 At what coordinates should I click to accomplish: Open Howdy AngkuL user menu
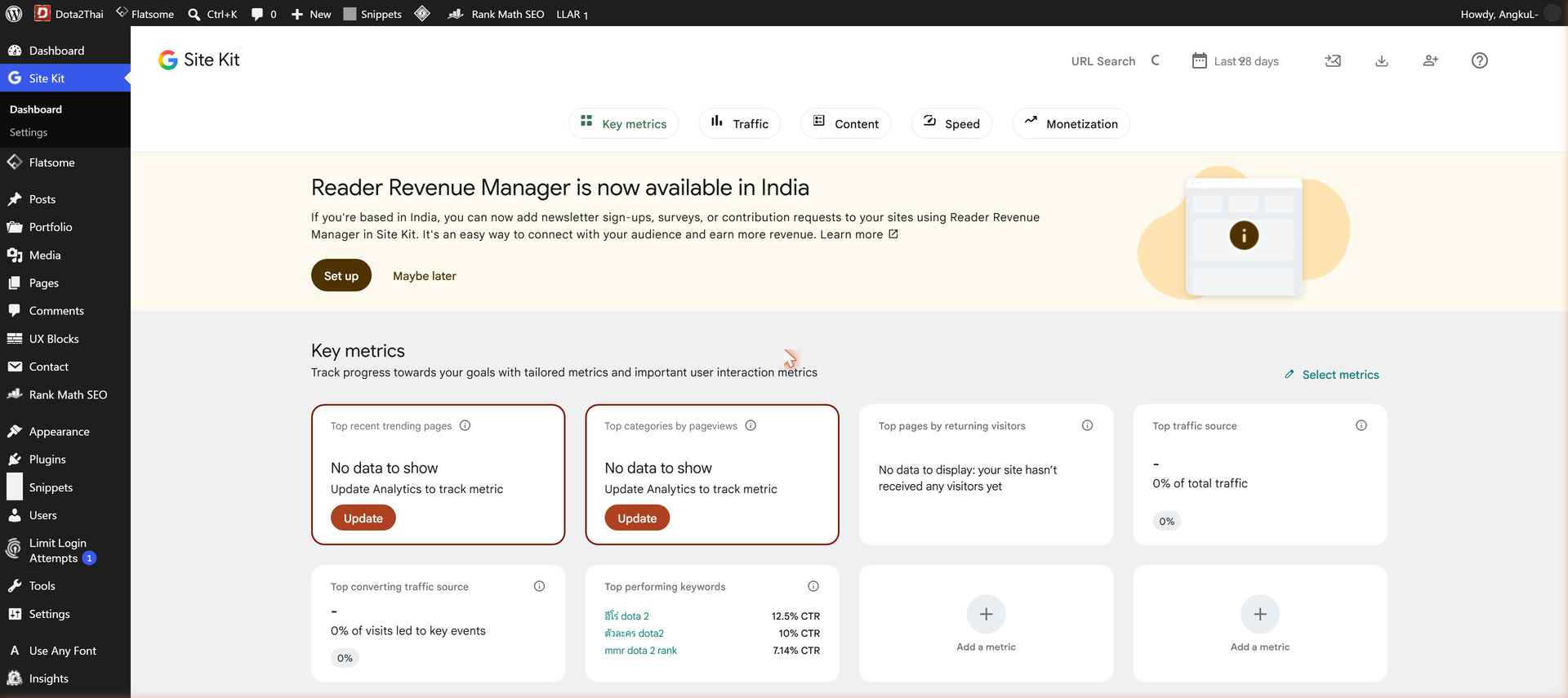(1509, 14)
